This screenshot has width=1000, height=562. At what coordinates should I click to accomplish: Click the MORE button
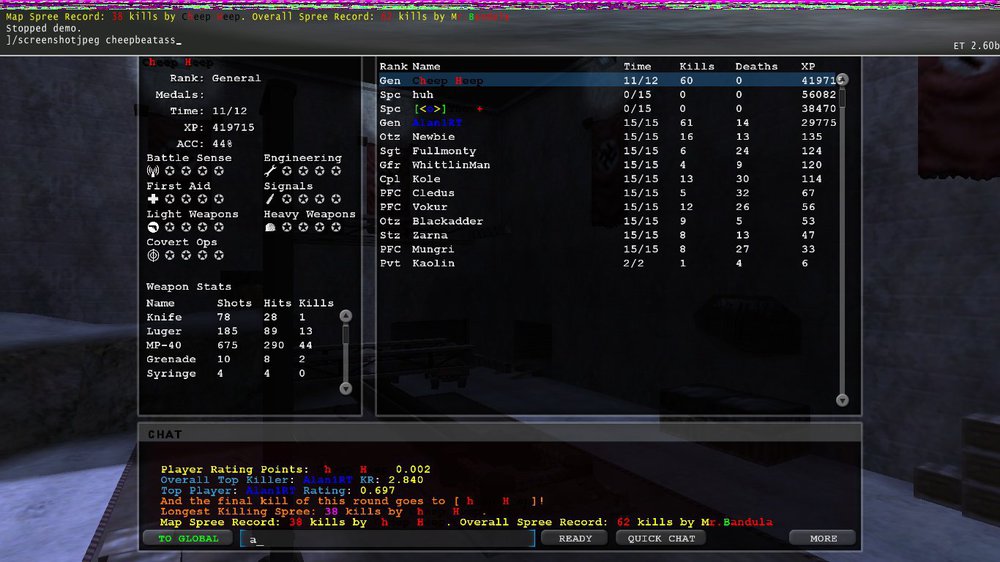[x=823, y=538]
